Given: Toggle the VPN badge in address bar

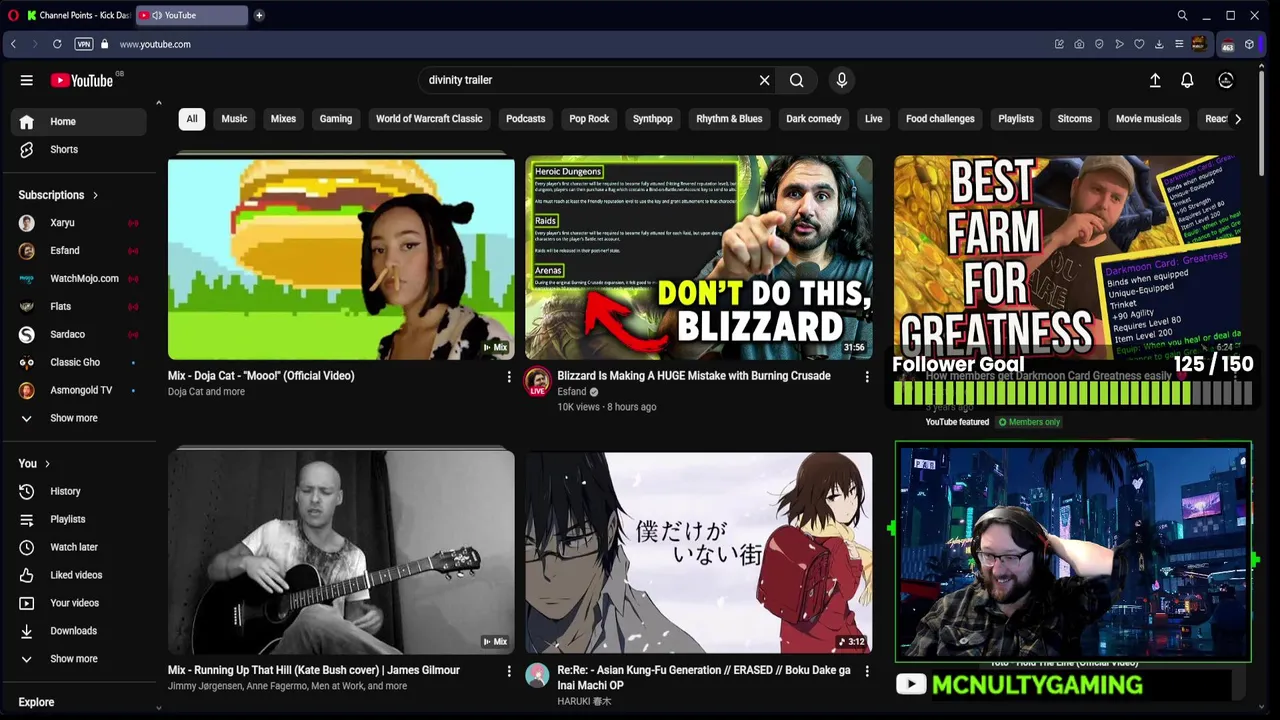Looking at the screenshot, I should click(x=84, y=44).
